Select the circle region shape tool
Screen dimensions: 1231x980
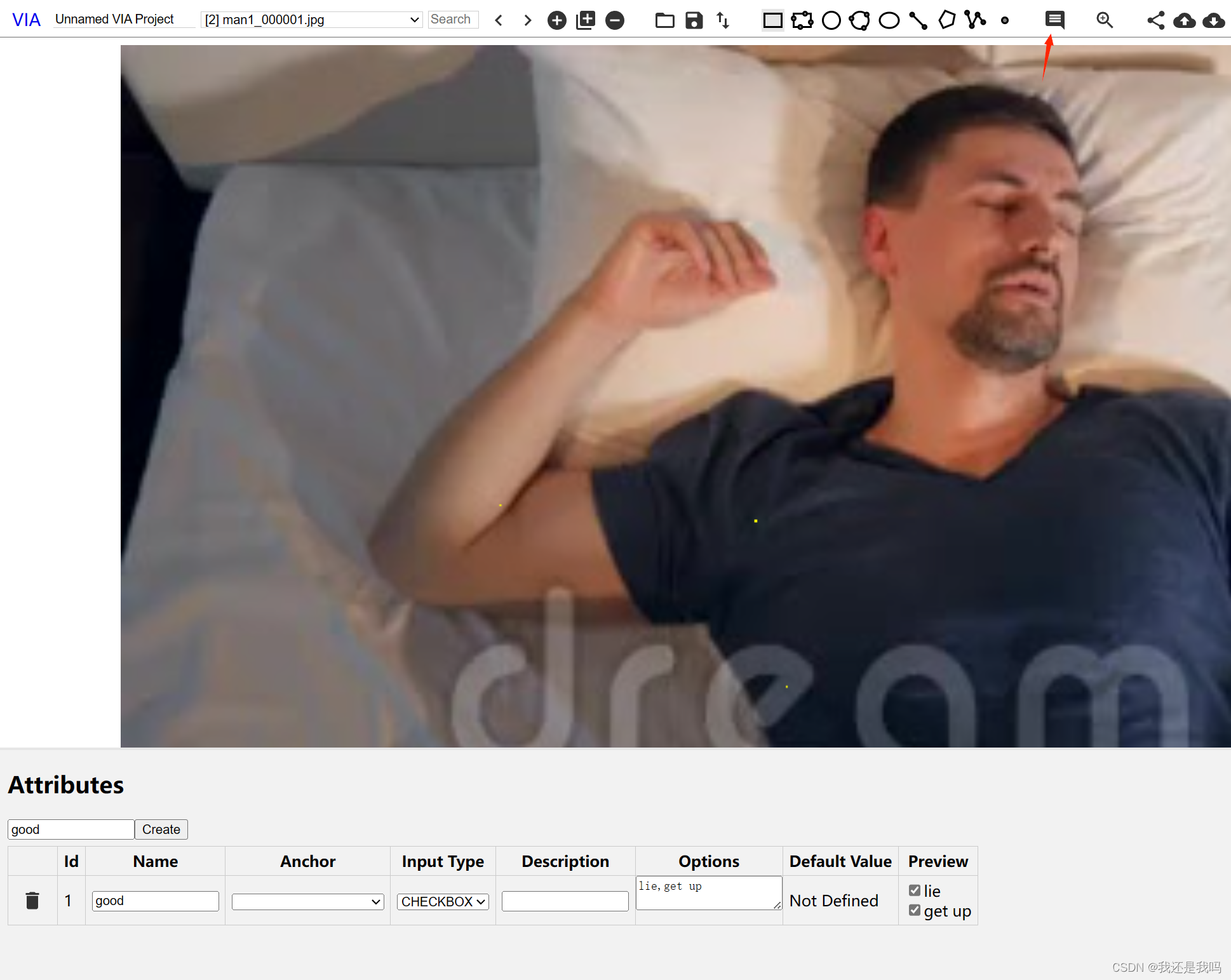[831, 20]
